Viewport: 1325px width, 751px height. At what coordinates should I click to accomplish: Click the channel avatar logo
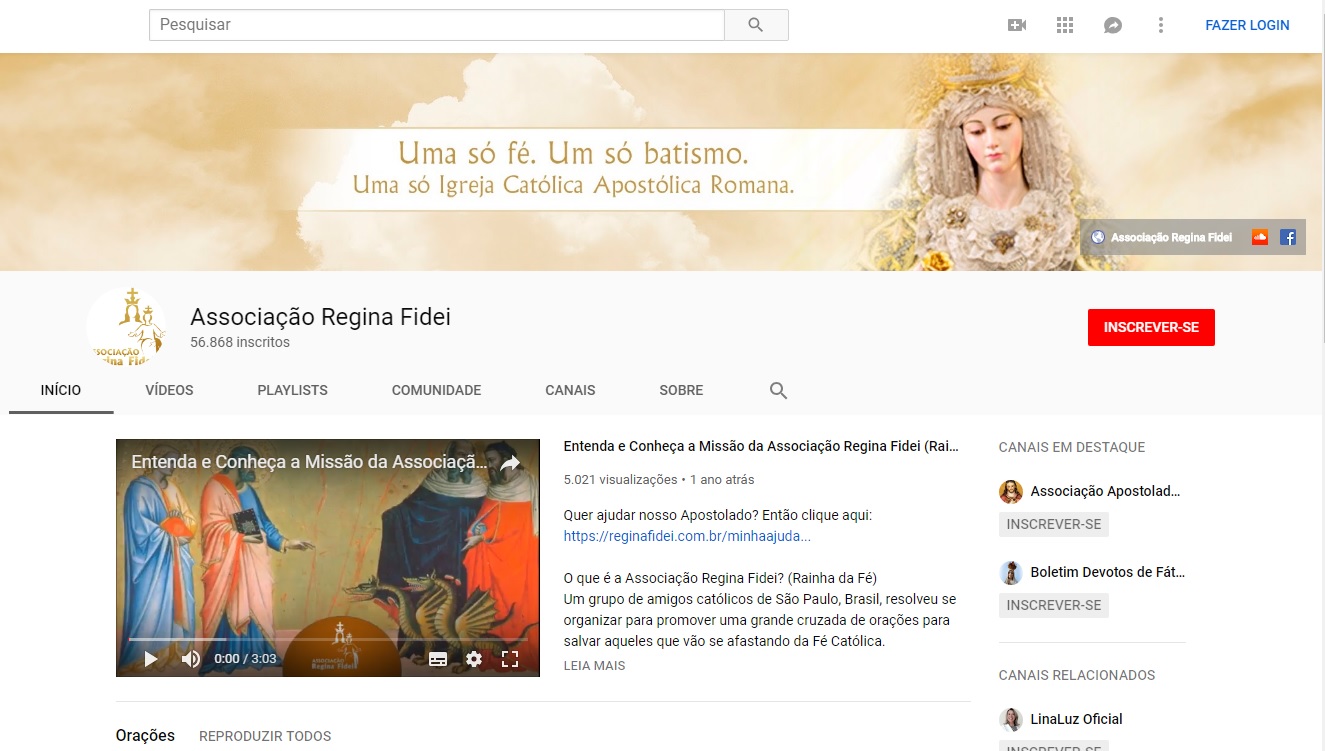127,326
